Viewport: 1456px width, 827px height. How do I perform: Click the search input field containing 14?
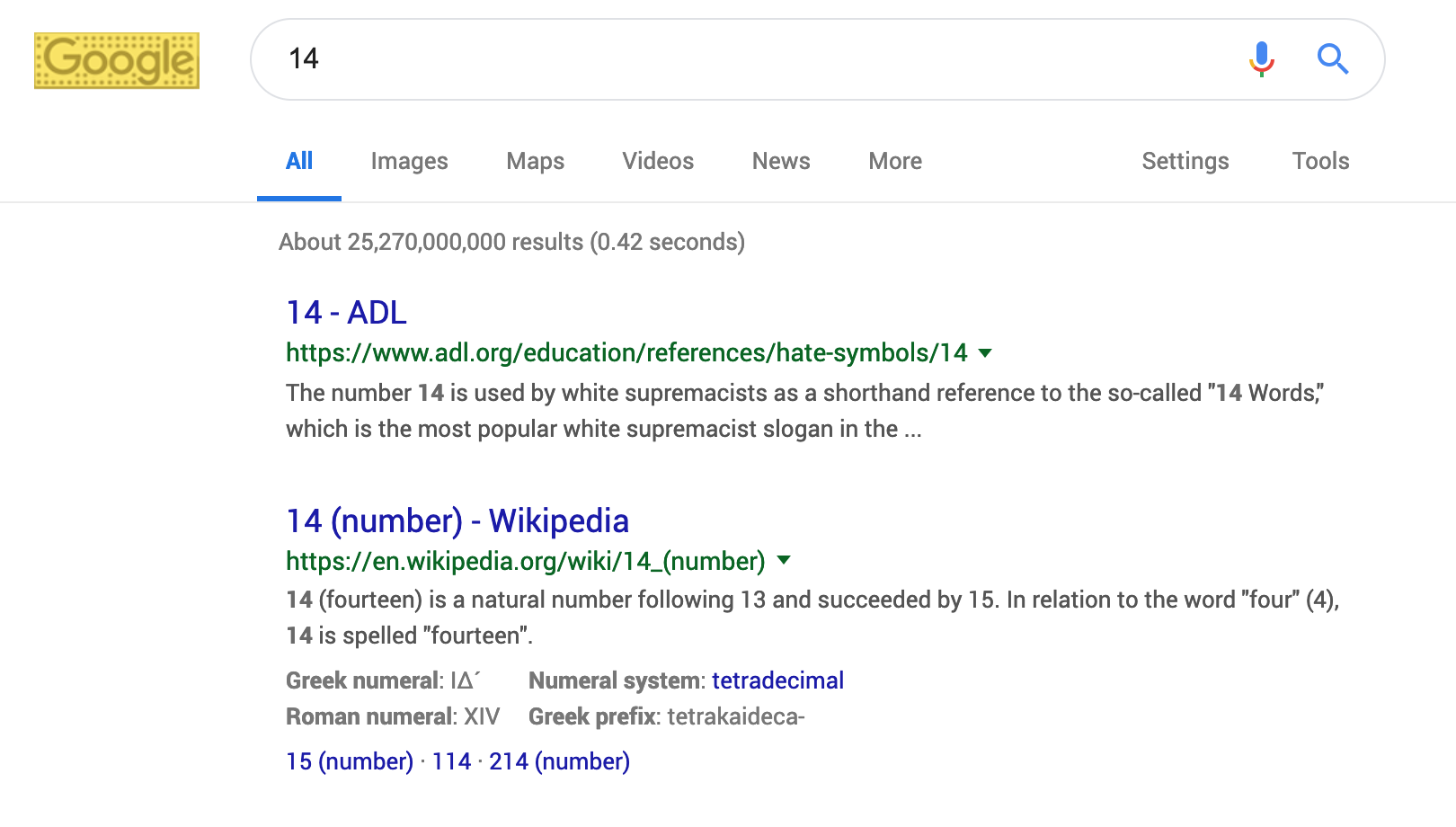coord(755,59)
